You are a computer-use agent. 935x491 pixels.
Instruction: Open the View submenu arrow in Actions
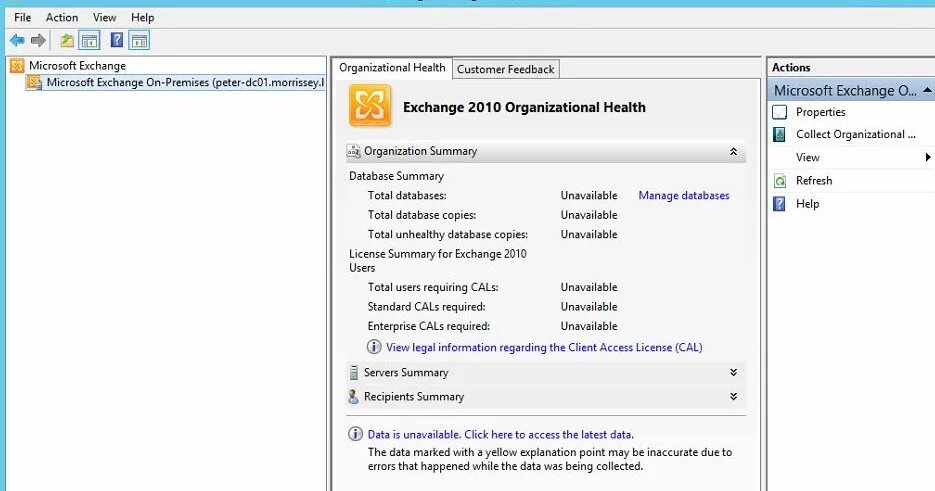click(x=927, y=158)
